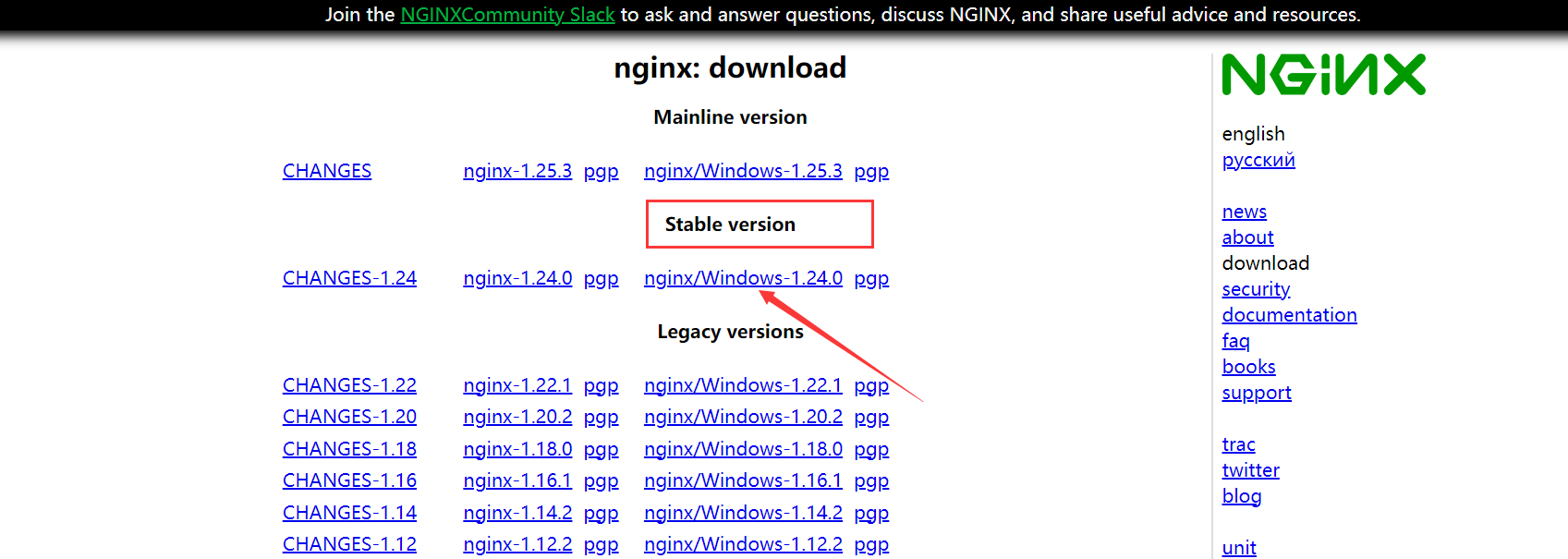Image resolution: width=1568 pixels, height=559 pixels.
Task: Open pgp signature for nginx/Windows-1.25.3
Action: (871, 172)
